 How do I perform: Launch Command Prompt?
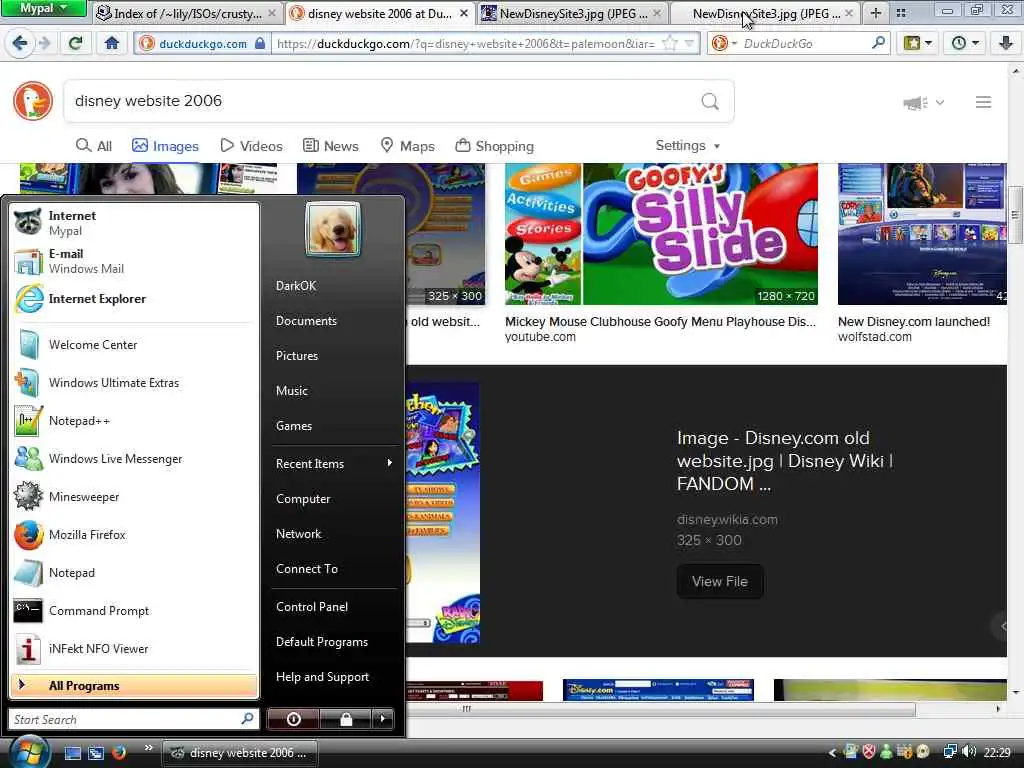(x=134, y=611)
